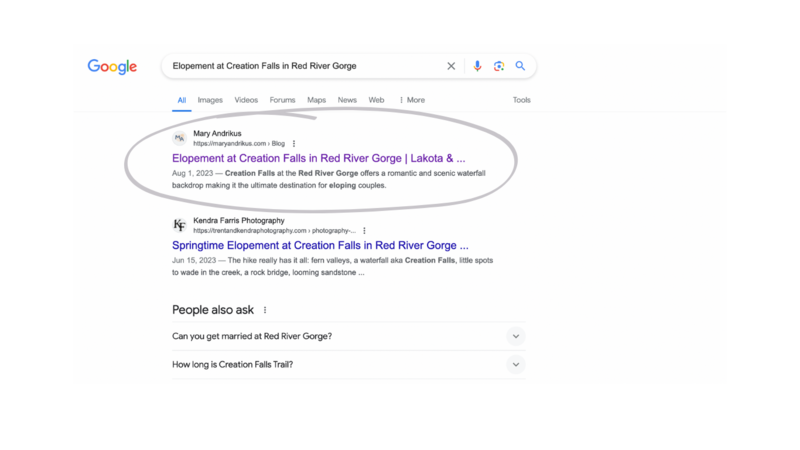This screenshot has width=800, height=450.
Task: Click the blue magnifier search icon
Action: tap(520, 66)
